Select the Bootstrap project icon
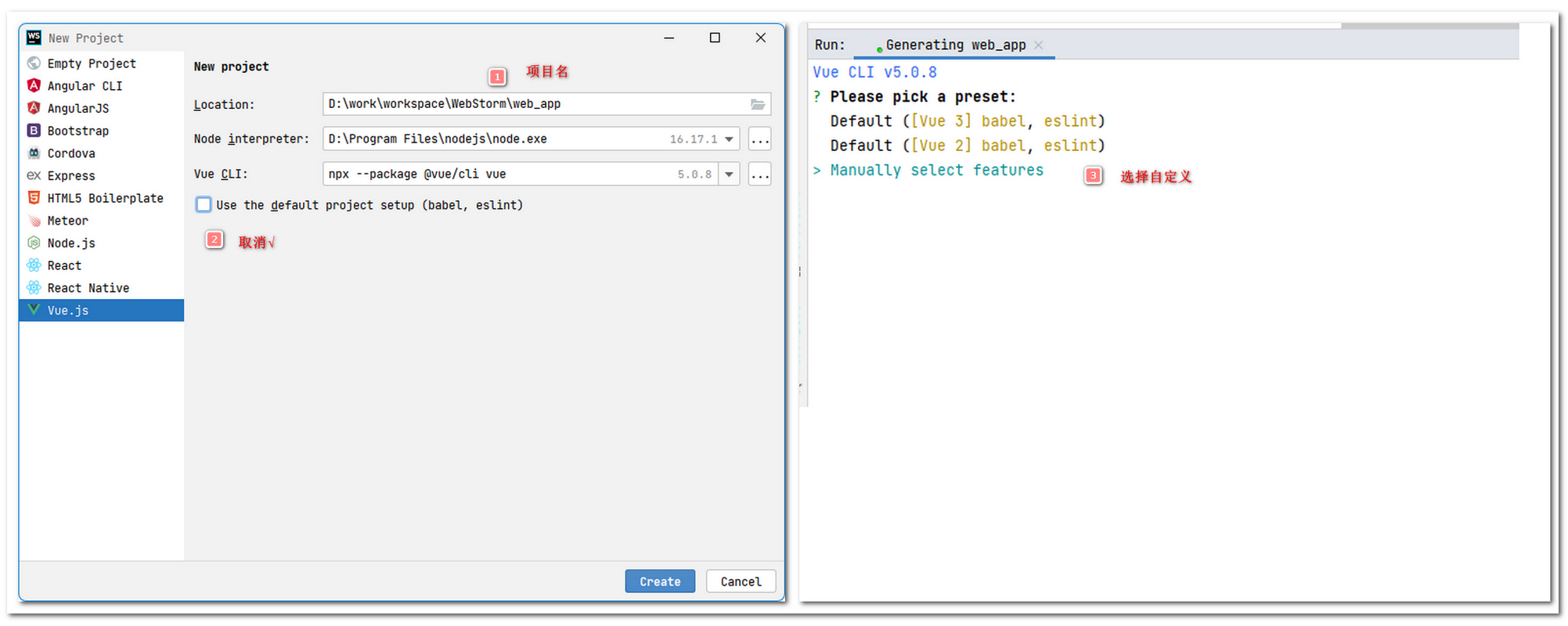The width and height of the screenshot is (1568, 626). tap(34, 131)
